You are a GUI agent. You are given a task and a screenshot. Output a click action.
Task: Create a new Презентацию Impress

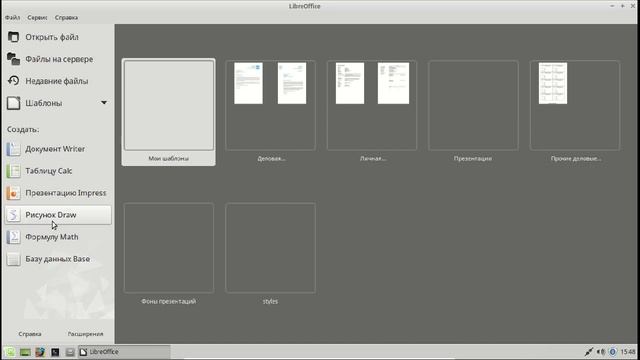(x=58, y=193)
